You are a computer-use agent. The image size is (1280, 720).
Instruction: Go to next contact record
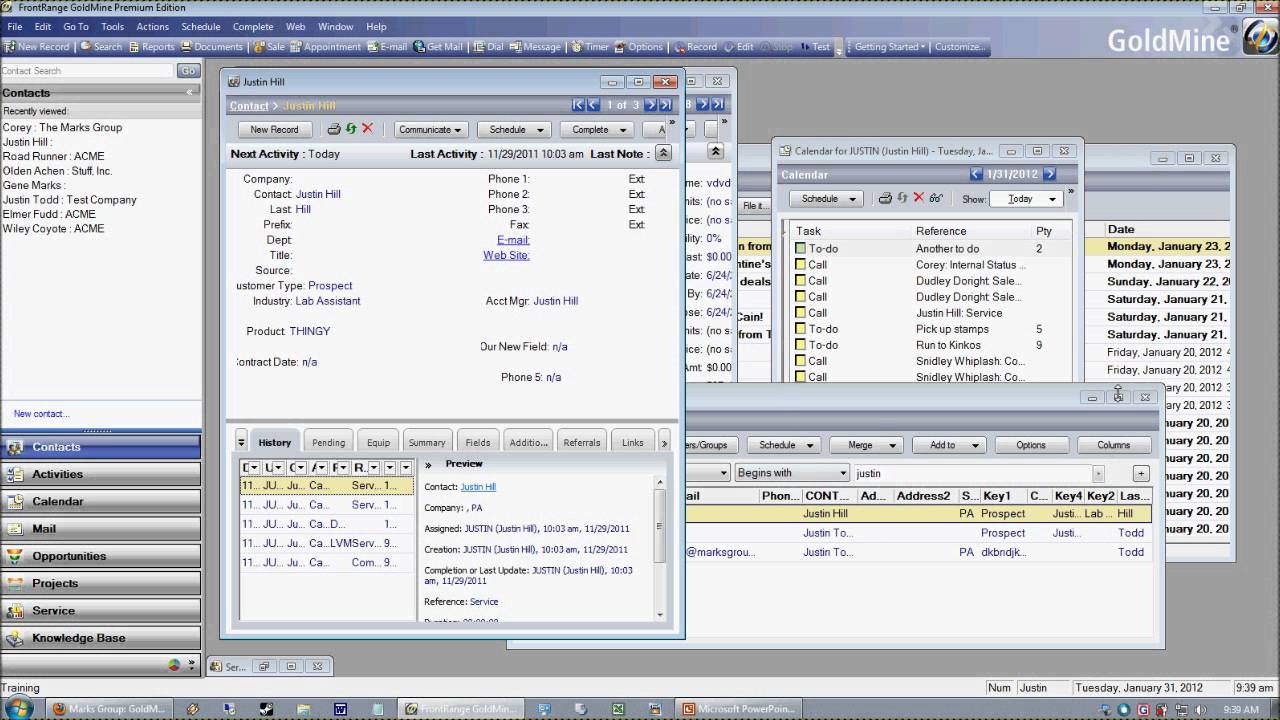tap(650, 105)
